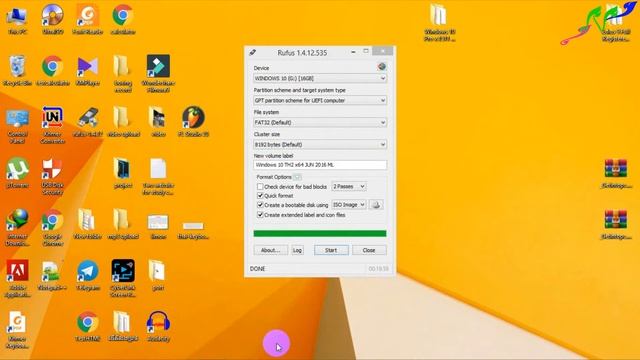Click the Rufus USB icon in title bar
Screen dimensions: 640x360
point(253,52)
